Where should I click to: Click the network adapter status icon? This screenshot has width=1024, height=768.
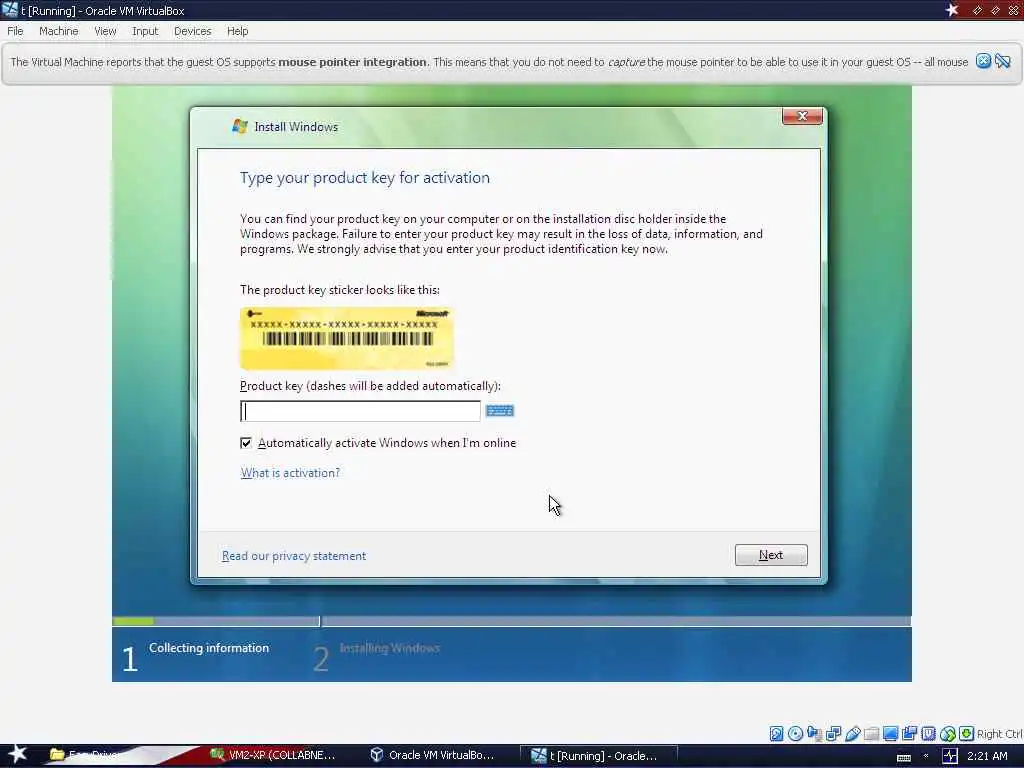(814, 733)
